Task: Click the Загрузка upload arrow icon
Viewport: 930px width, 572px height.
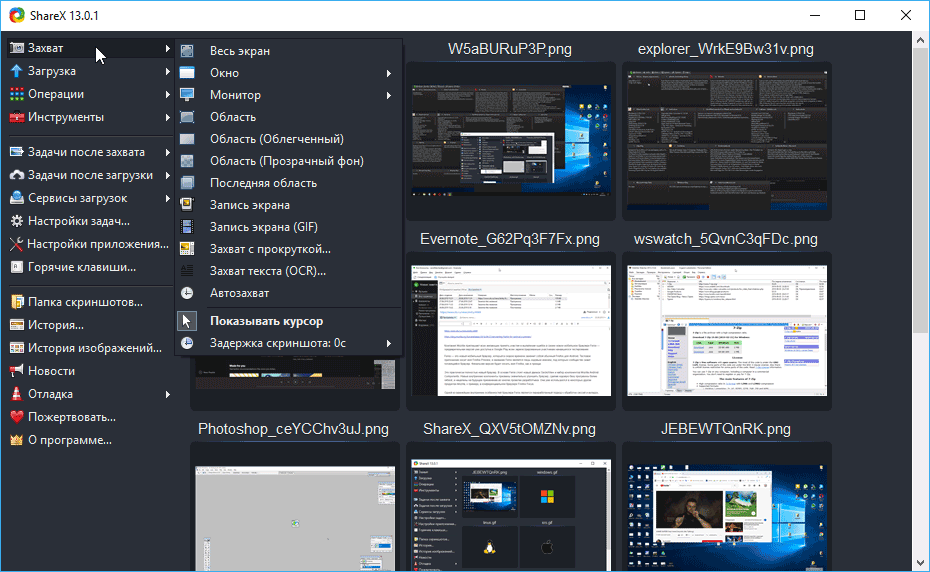Action: [x=17, y=71]
